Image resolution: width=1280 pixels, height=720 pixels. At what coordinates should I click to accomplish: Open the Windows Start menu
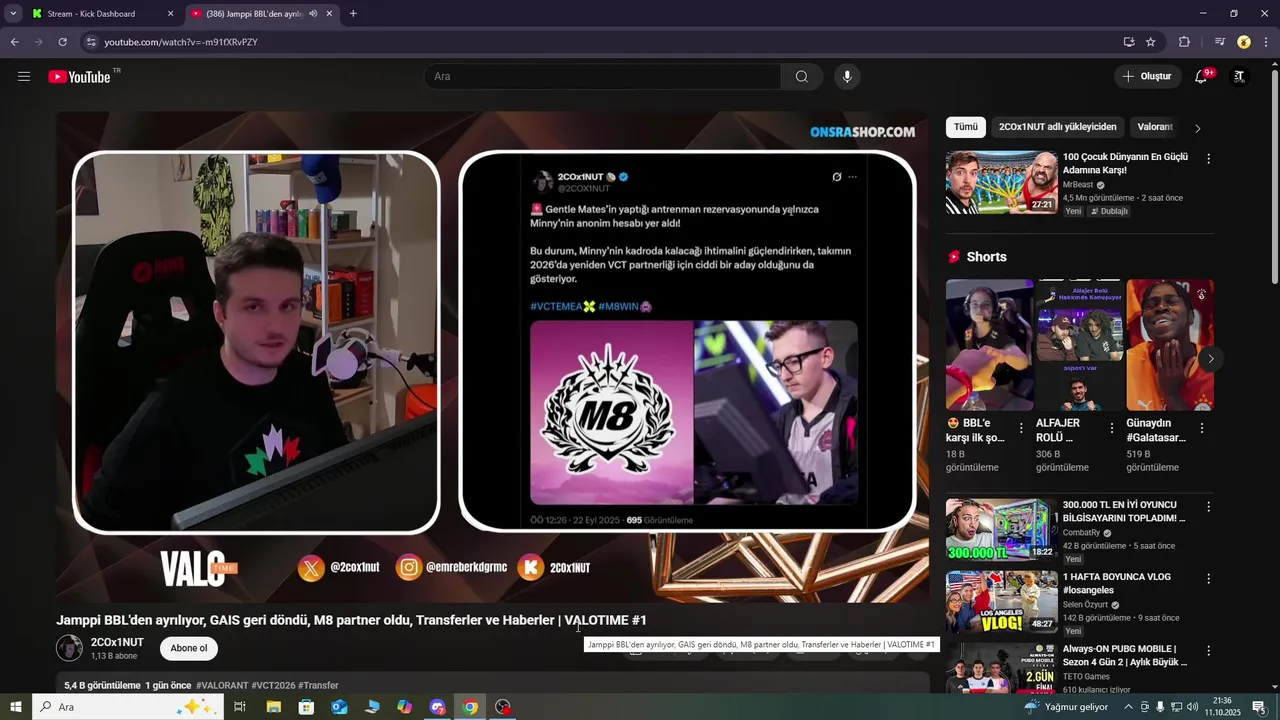click(x=15, y=707)
